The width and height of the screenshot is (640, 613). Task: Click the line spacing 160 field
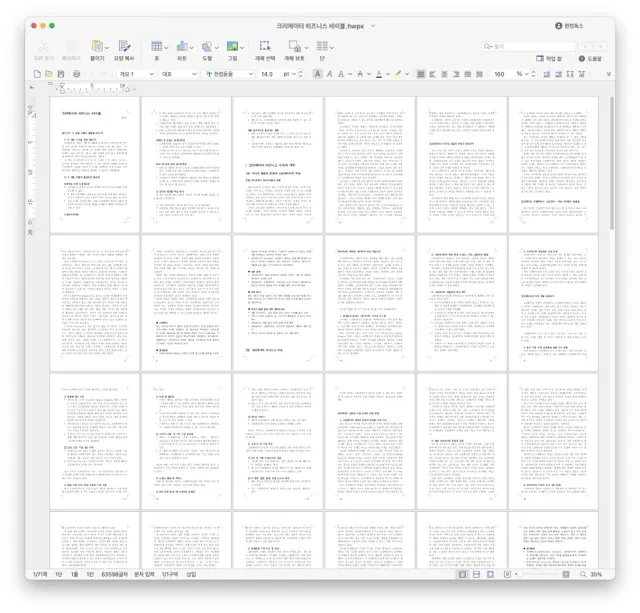pos(502,74)
